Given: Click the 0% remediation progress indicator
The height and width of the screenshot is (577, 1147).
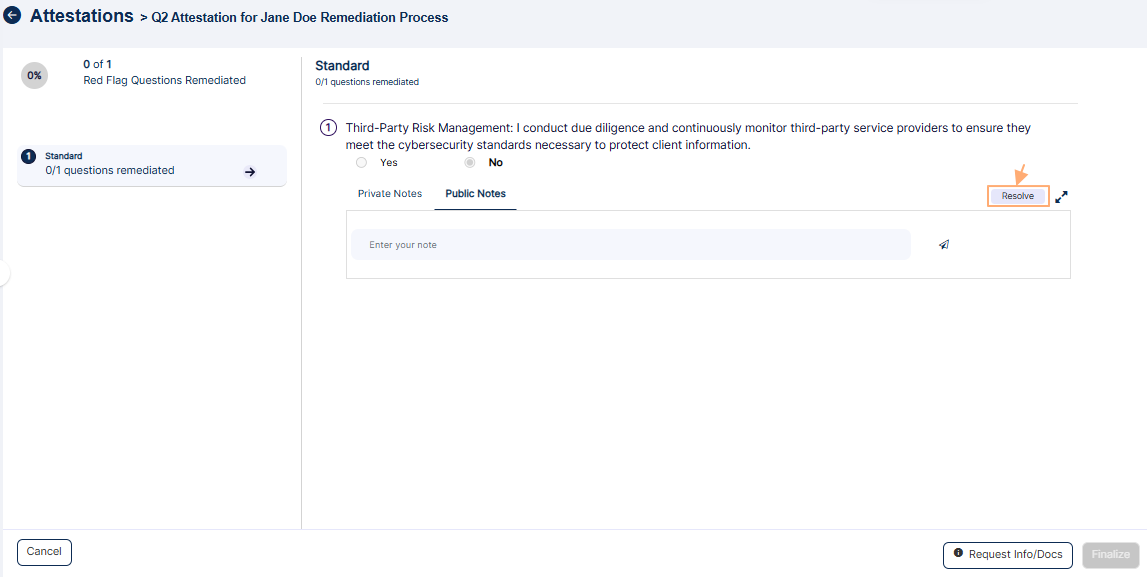Looking at the screenshot, I should point(34,75).
